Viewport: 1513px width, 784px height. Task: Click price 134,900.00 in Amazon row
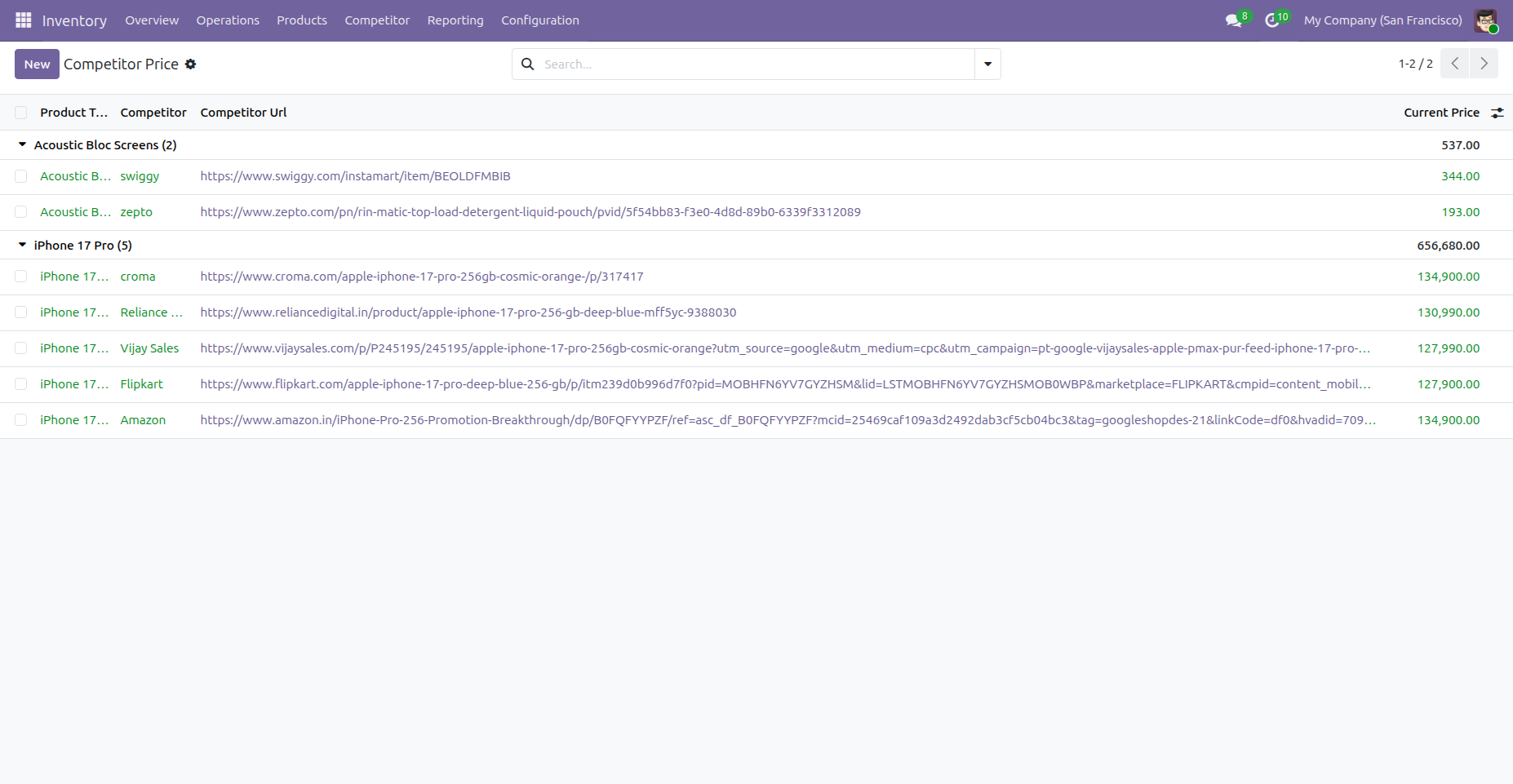pyautogui.click(x=1449, y=420)
